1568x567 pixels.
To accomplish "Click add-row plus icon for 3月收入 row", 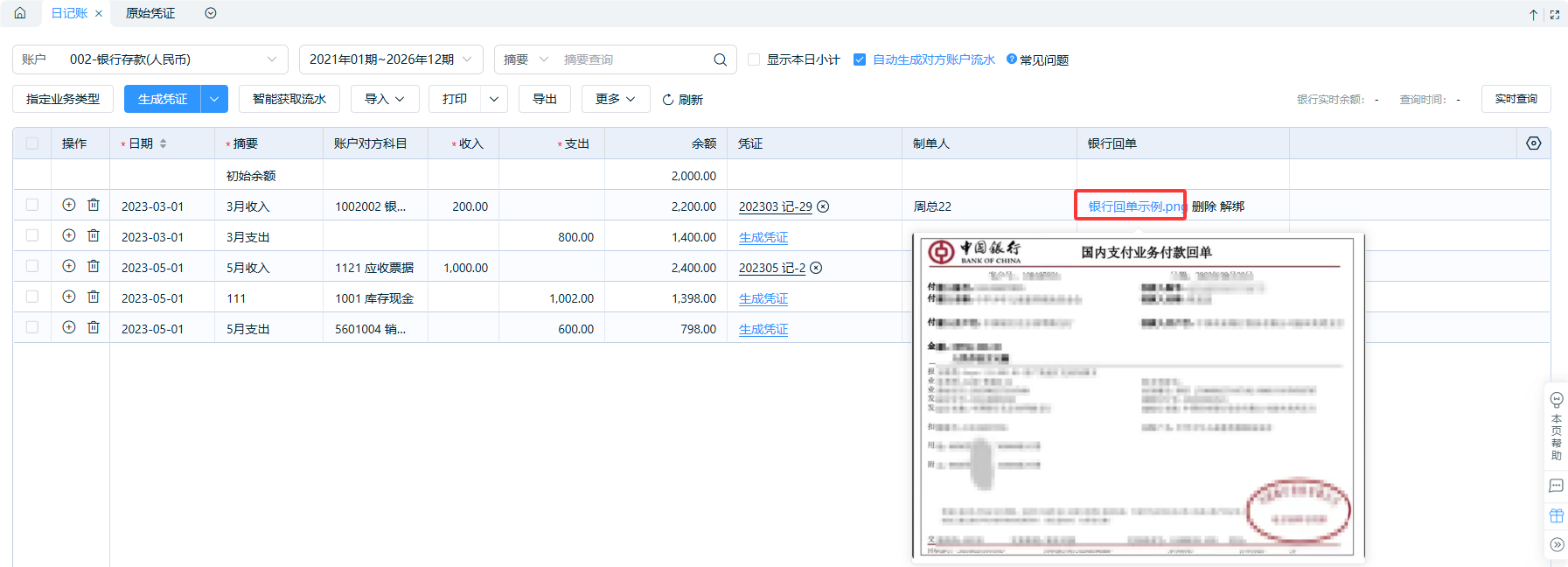I will point(69,205).
